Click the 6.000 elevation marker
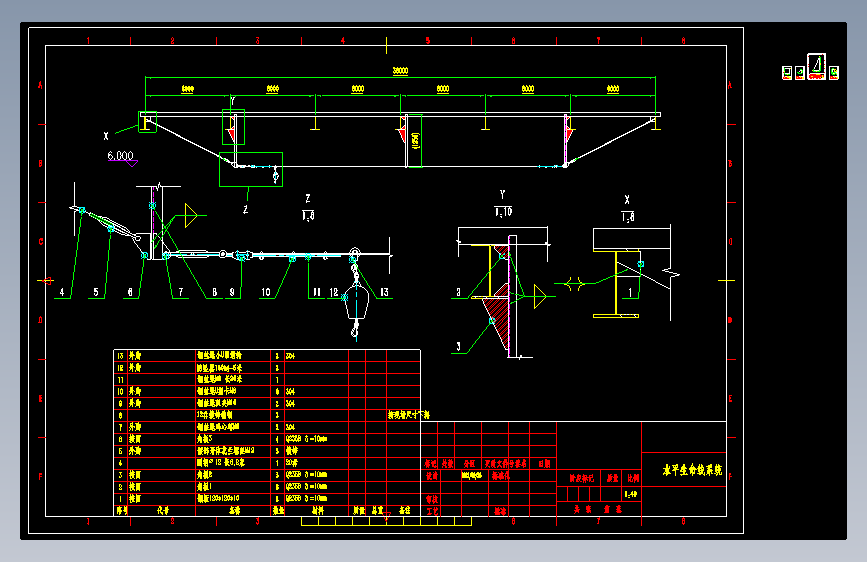The height and width of the screenshot is (562, 867). [x=121, y=157]
